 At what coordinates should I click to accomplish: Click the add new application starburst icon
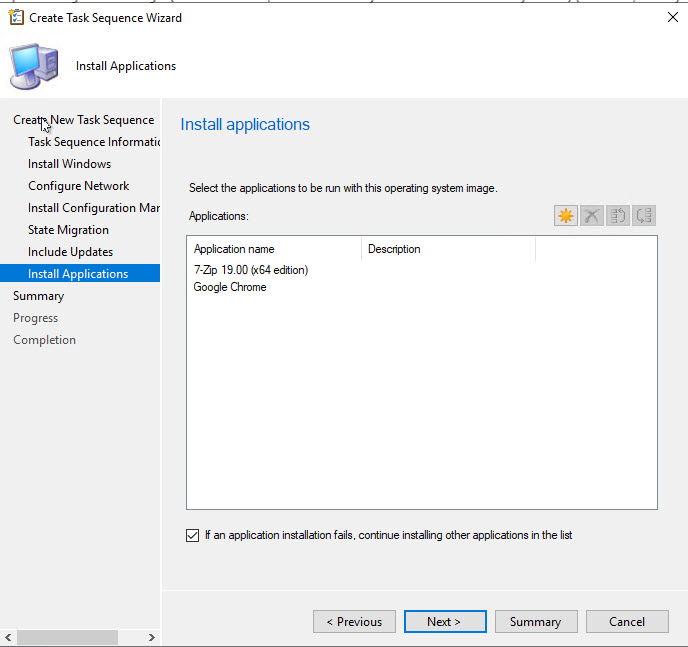click(x=566, y=216)
